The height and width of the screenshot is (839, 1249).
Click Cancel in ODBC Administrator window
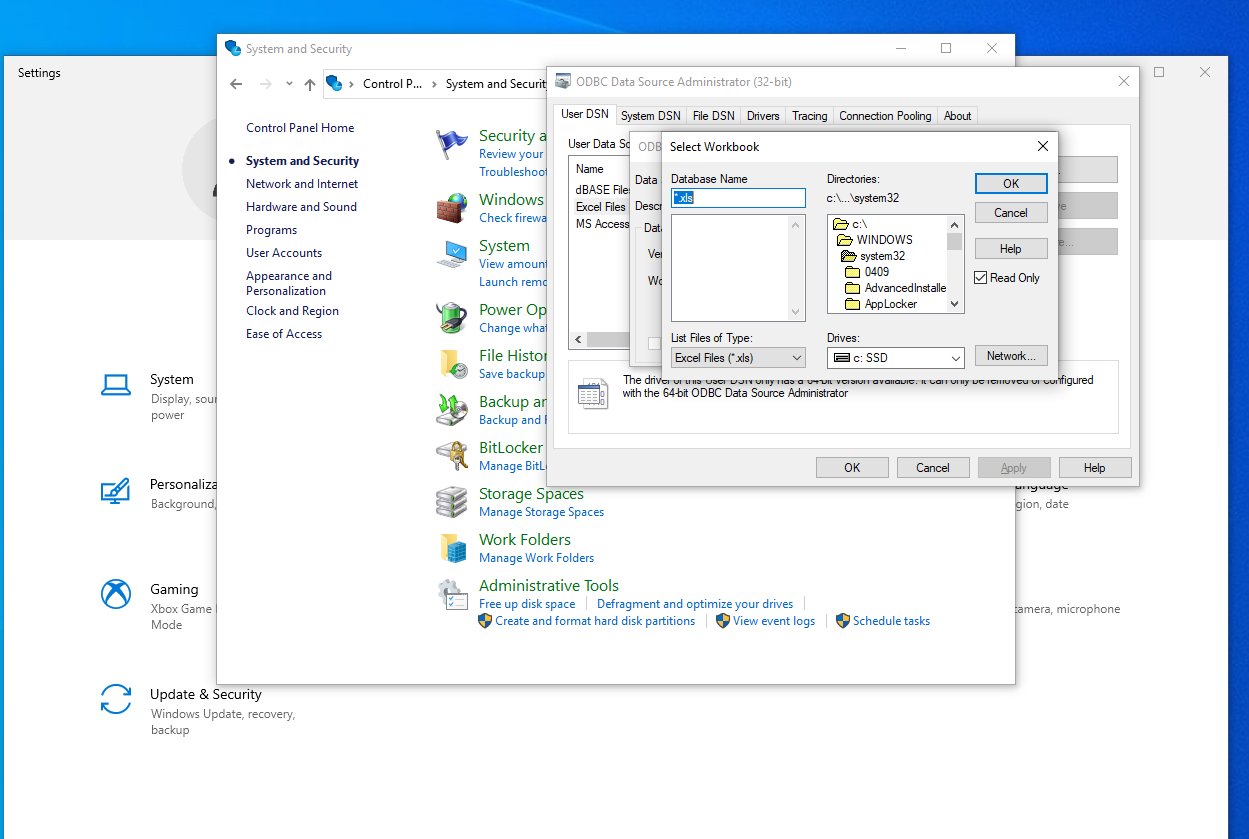[933, 467]
